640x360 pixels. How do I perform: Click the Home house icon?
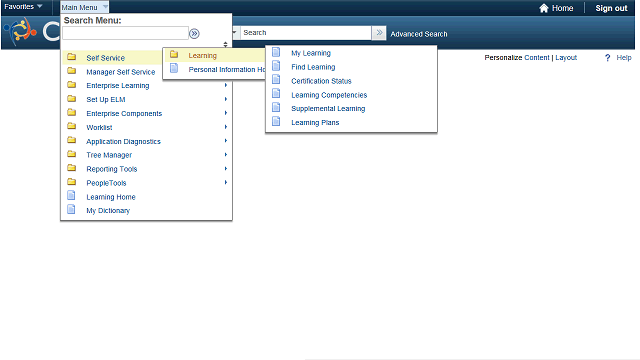click(543, 8)
